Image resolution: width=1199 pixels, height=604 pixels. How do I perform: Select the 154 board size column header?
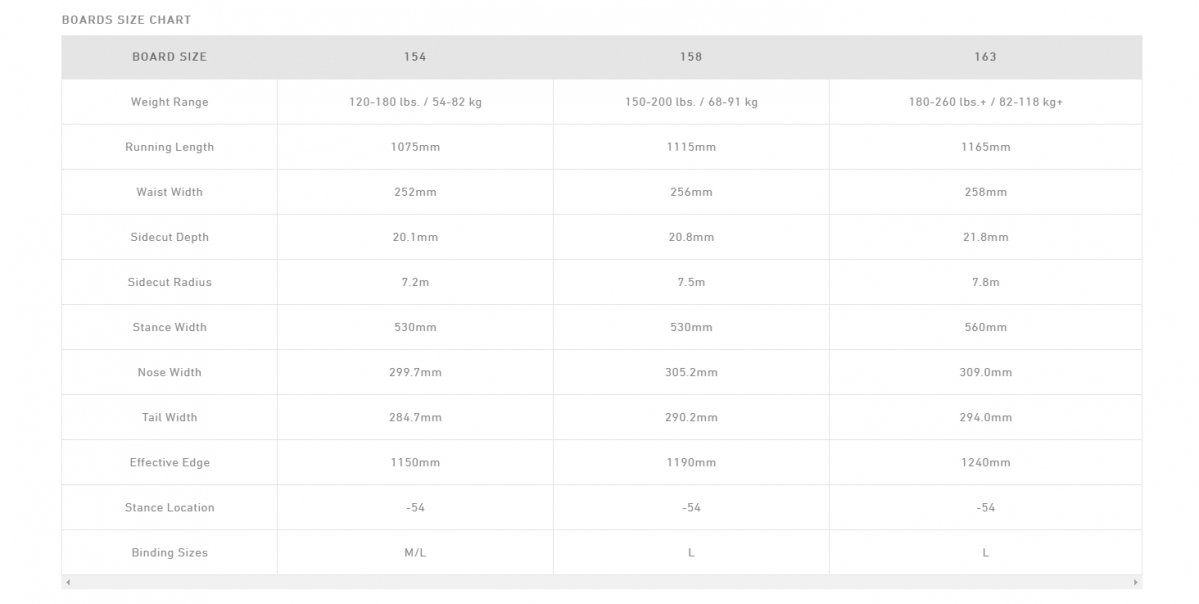[415, 57]
